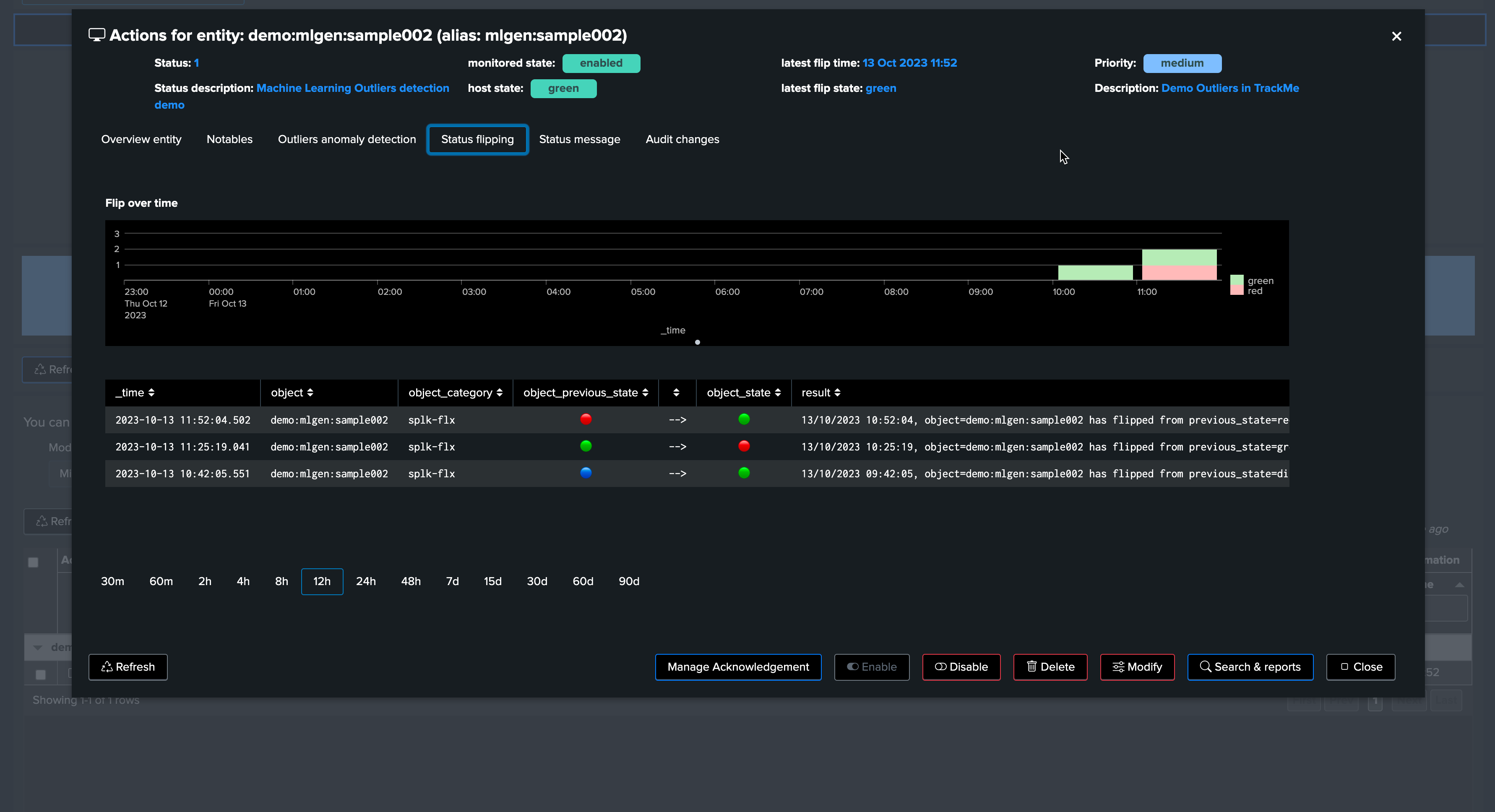
Task: Open the Outliers anomaly detection tab
Action: pyautogui.click(x=346, y=139)
